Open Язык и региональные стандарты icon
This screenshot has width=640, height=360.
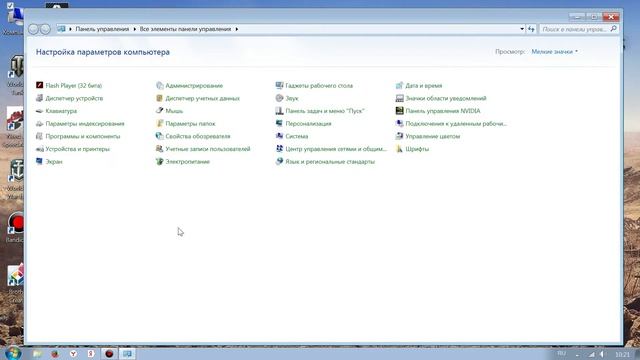280,161
